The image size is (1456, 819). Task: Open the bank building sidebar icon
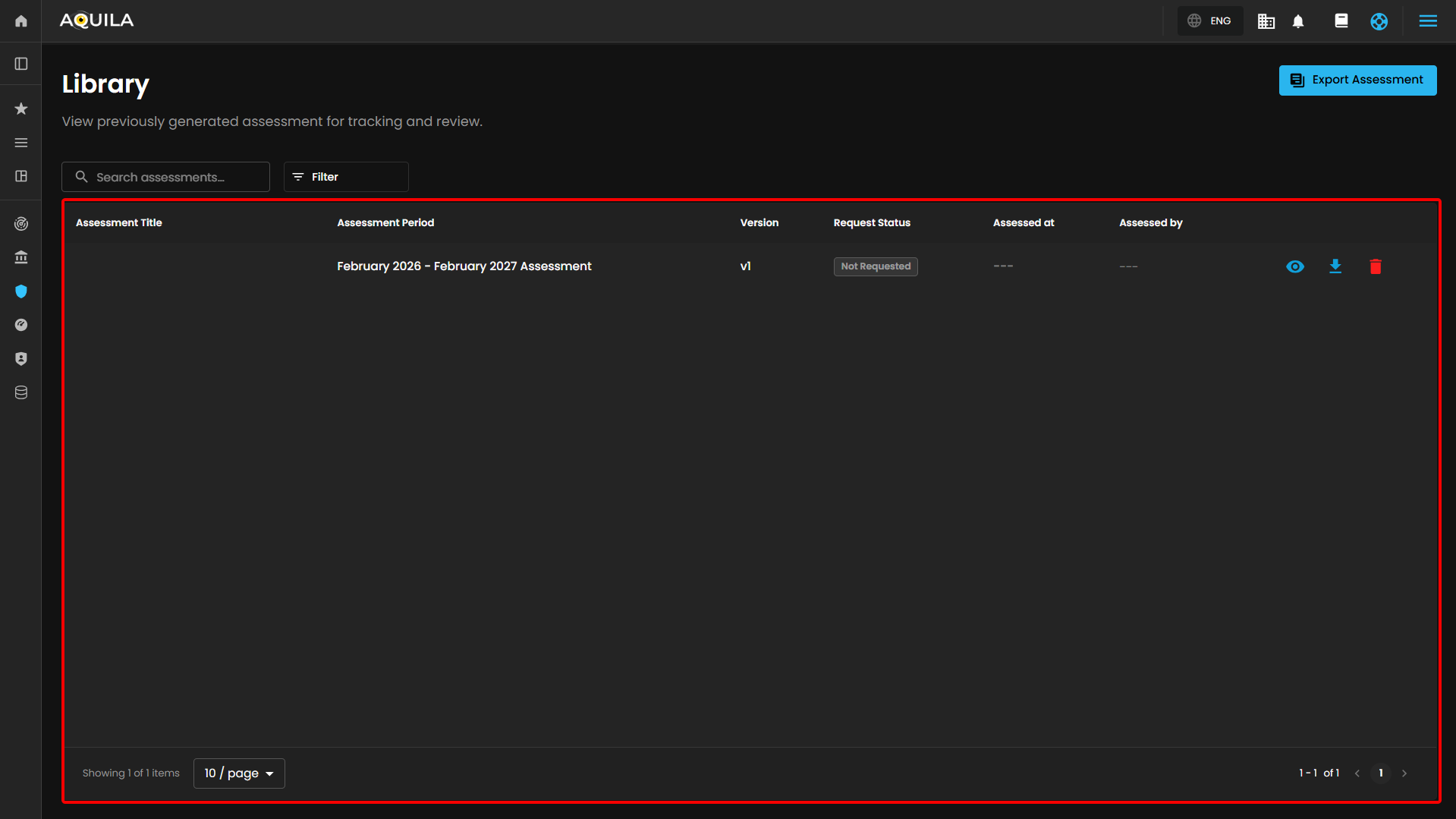tap(21, 258)
